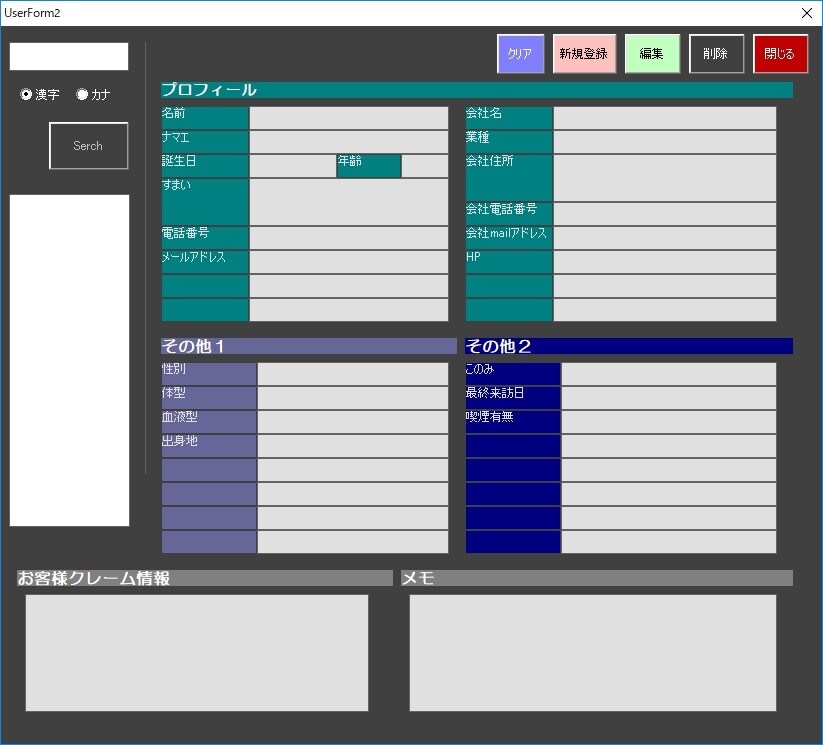The image size is (823, 745).
Task: Click the 出身地 input field
Action: point(353,446)
